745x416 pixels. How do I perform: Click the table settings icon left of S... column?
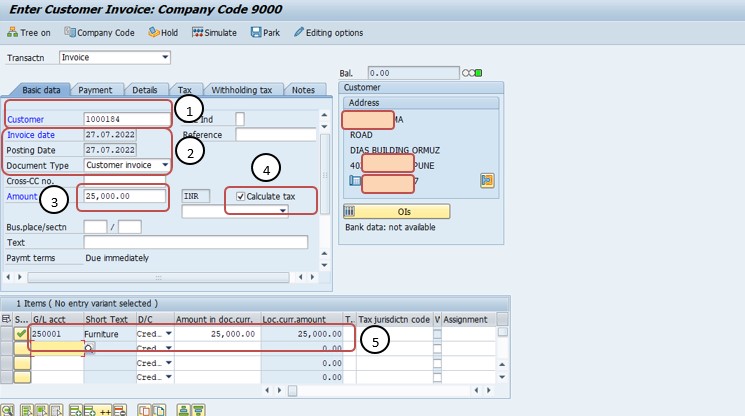[x=6, y=319]
